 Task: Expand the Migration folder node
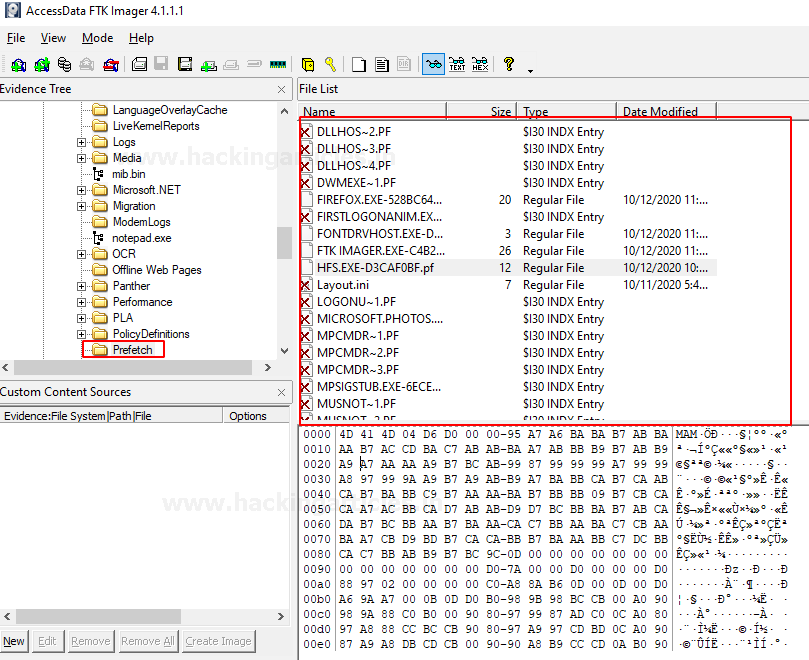(82, 206)
